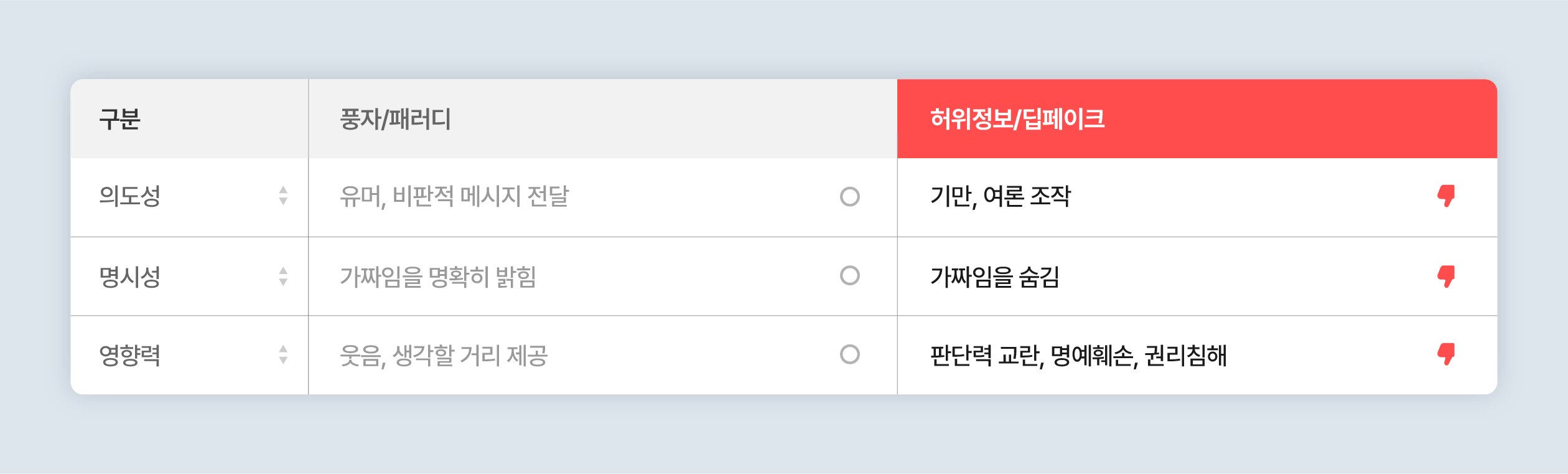1568x474 pixels.
Task: Open the red 허위정보/딥페이크 column header
Action: tap(1197, 118)
